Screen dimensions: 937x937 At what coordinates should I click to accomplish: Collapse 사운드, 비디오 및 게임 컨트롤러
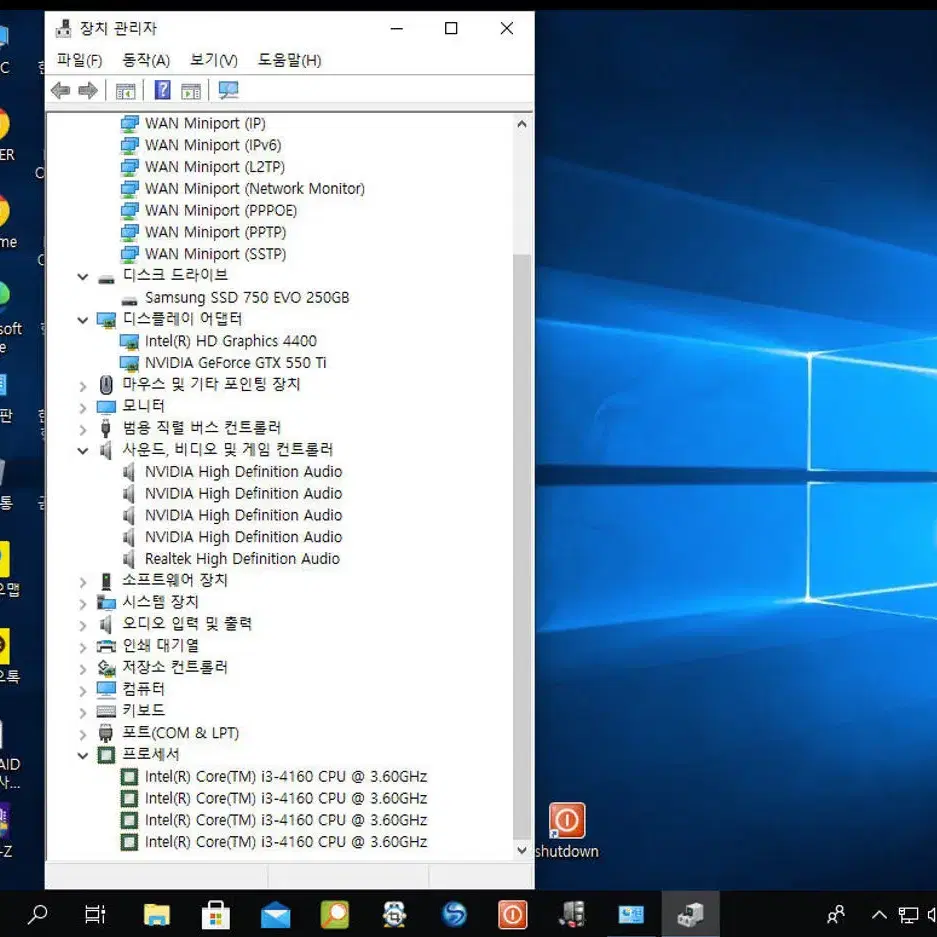pyautogui.click(x=82, y=451)
